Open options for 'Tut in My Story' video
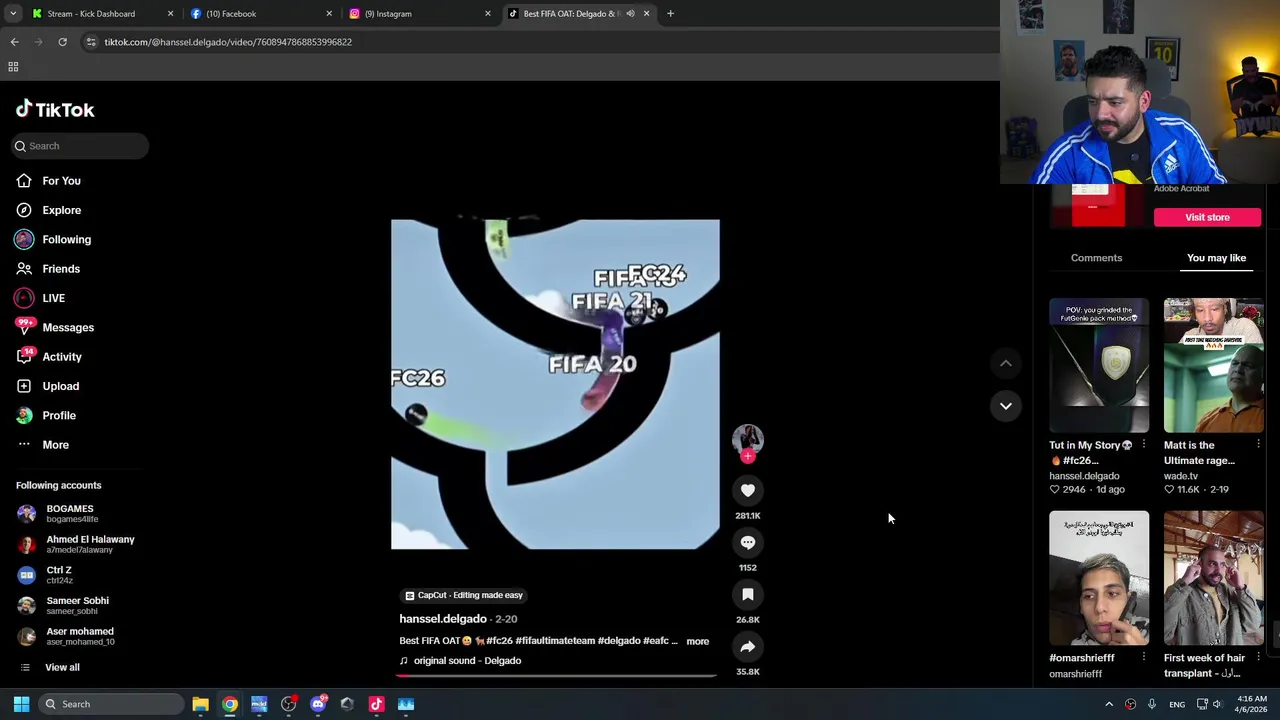This screenshot has width=1280, height=720. tap(1143, 445)
